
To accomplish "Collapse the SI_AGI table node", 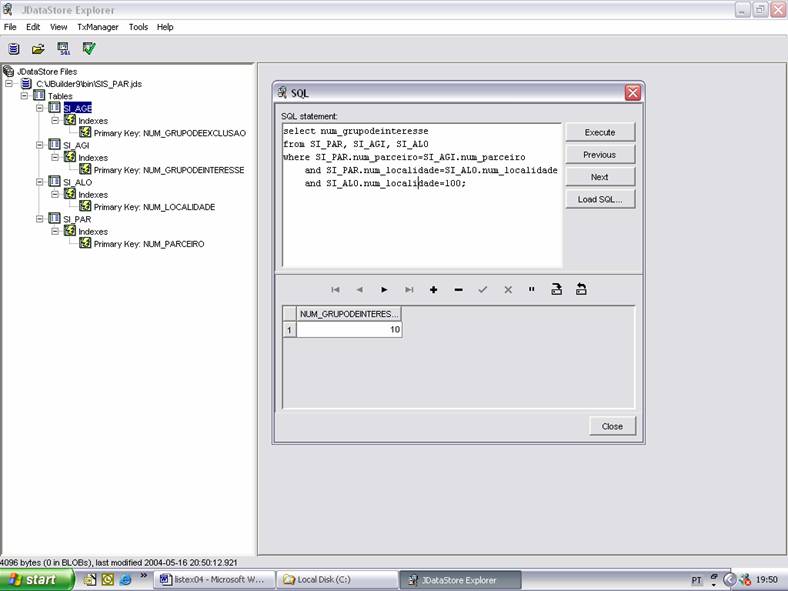I will 40,145.
